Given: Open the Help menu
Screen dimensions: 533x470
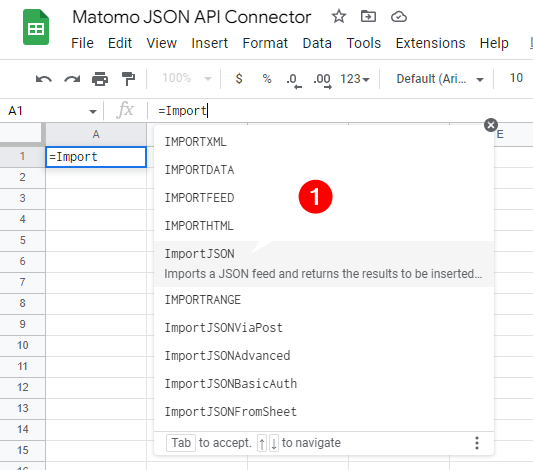Looking at the screenshot, I should (494, 43).
